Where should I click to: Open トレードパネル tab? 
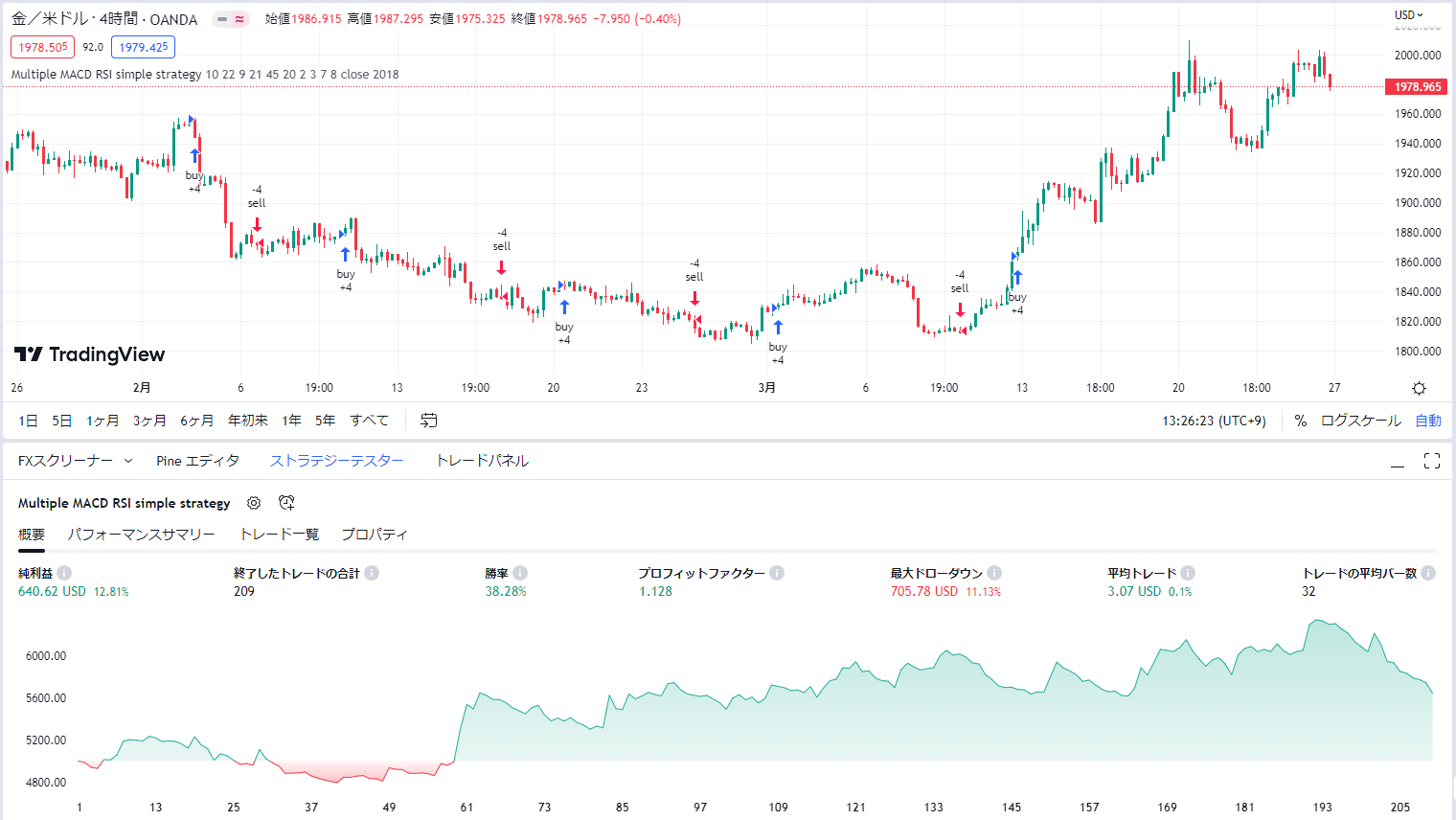[482, 461]
